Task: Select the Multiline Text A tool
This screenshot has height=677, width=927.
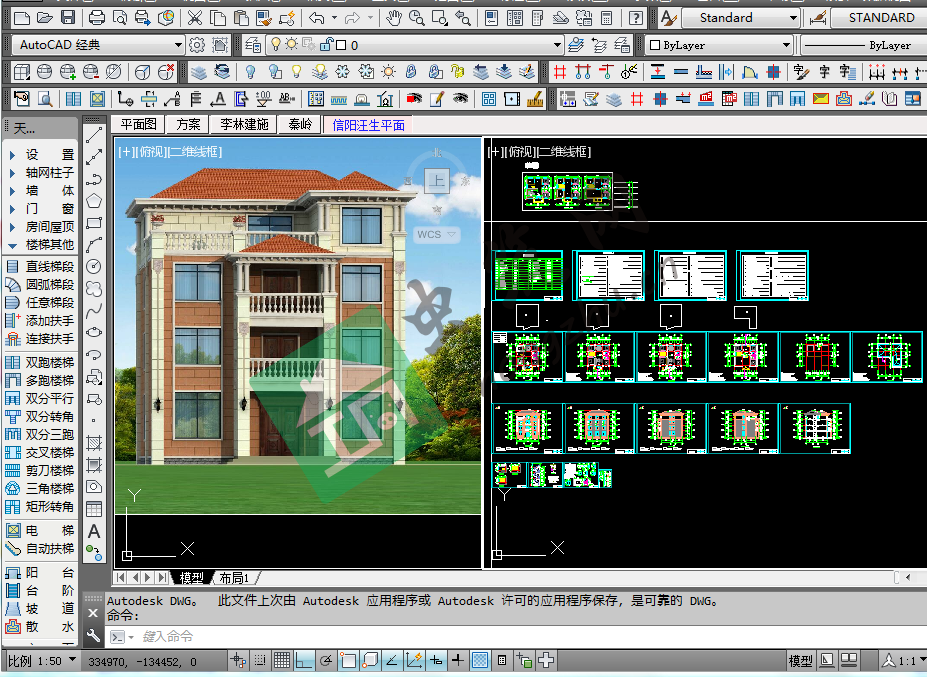Action: [94, 531]
